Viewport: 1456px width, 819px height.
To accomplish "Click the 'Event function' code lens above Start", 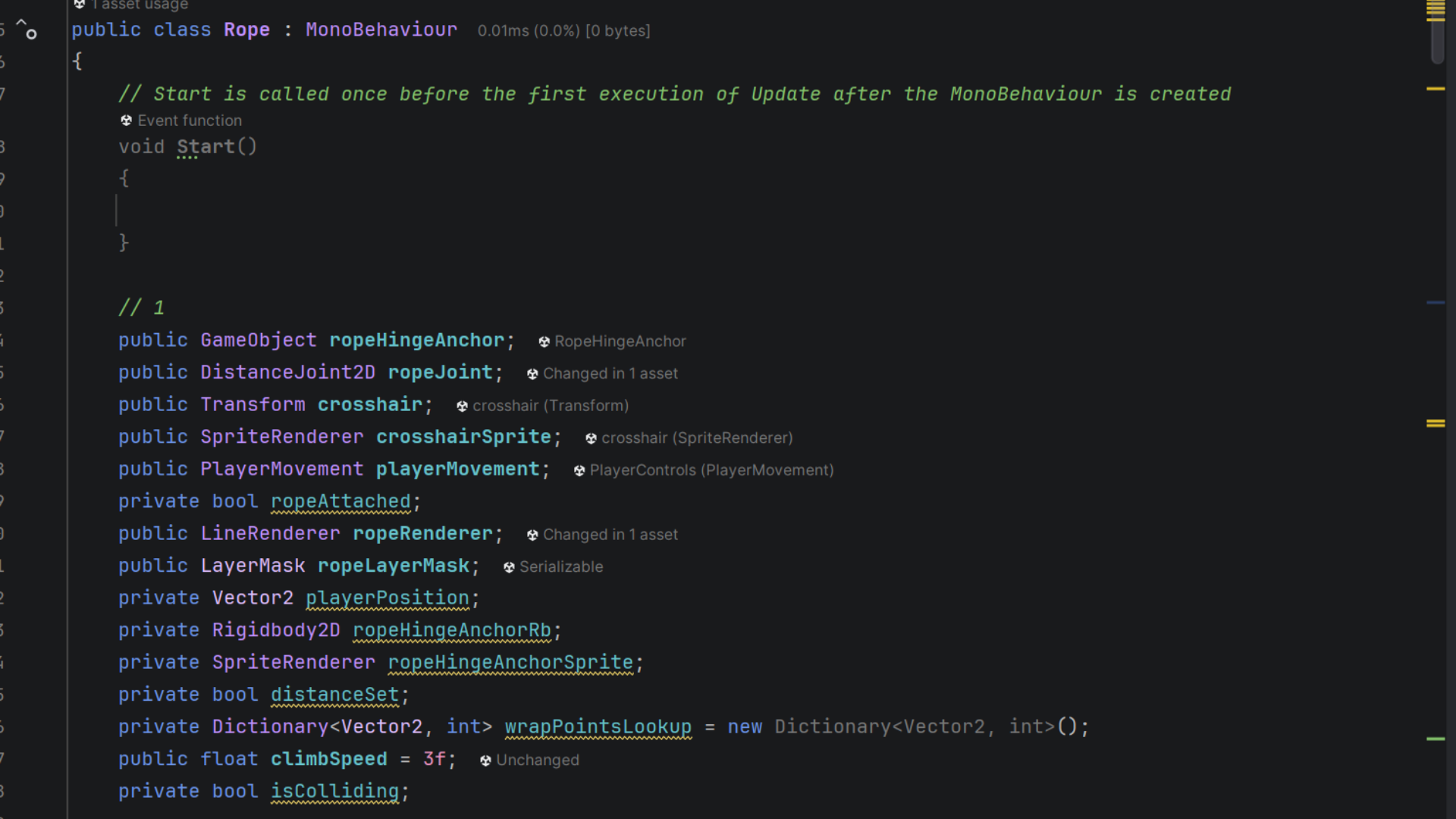I will click(x=190, y=121).
